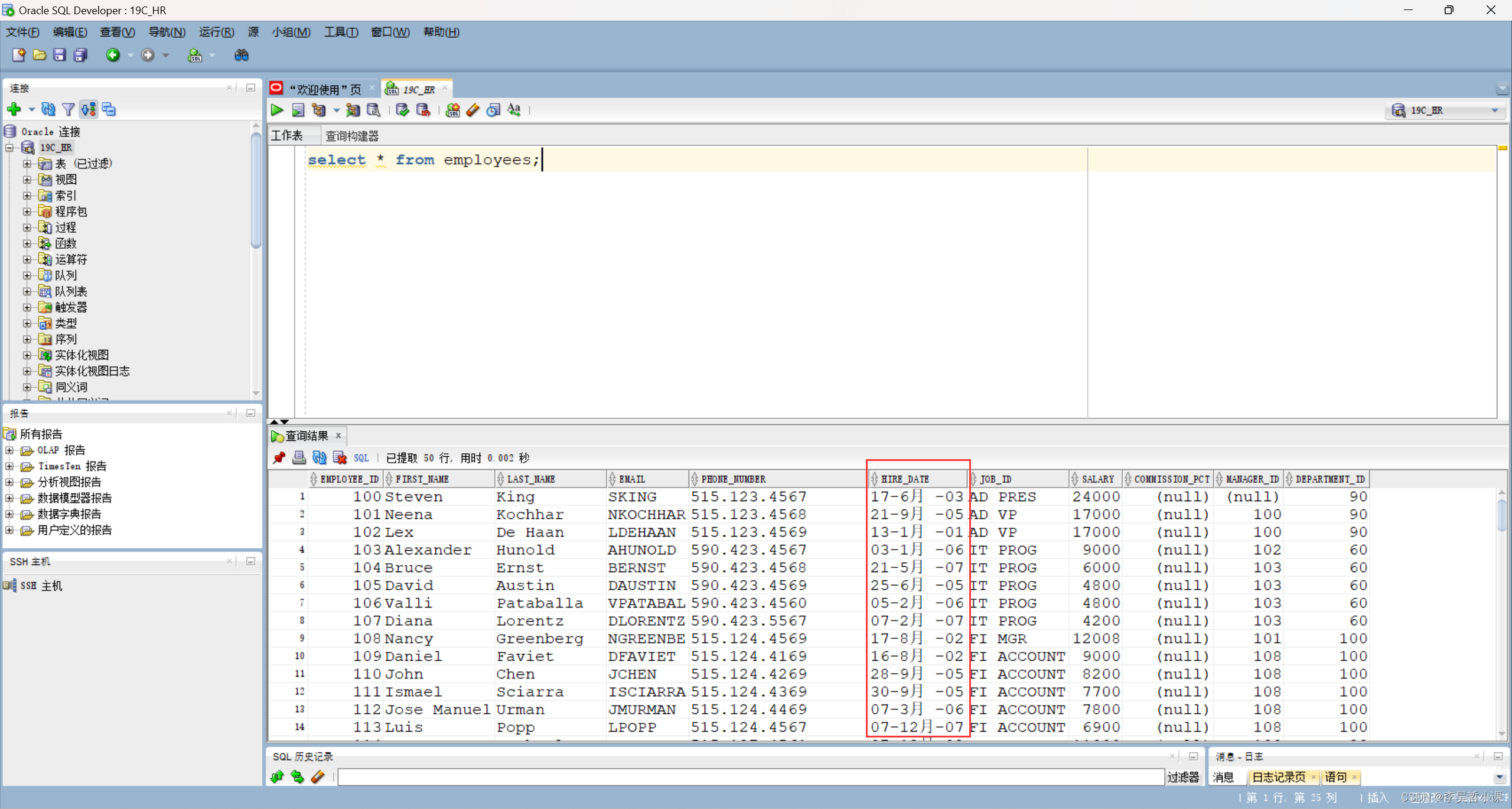Image resolution: width=1512 pixels, height=809 pixels.
Task: Click the To Upper/Lower/InitCap icon
Action: [x=514, y=110]
